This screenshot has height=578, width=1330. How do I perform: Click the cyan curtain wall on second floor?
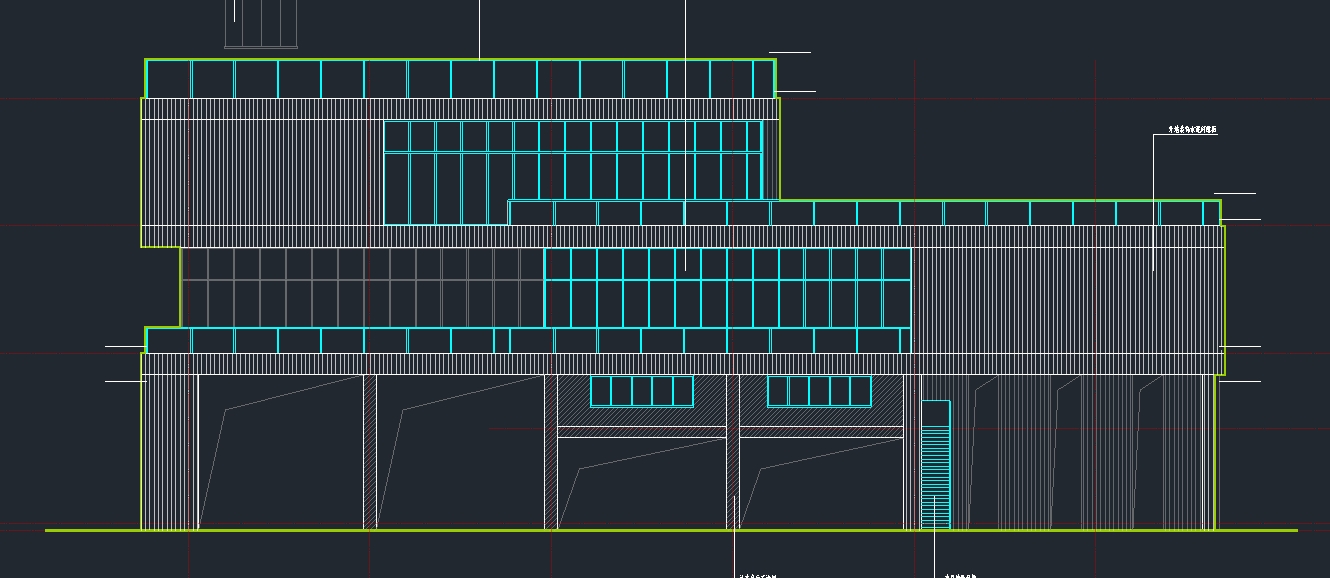[x=727, y=288]
